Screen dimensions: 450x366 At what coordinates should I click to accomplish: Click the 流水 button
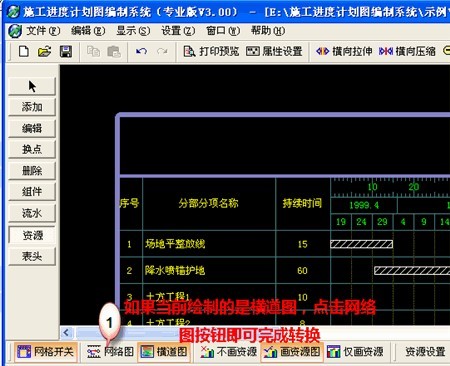click(x=32, y=213)
